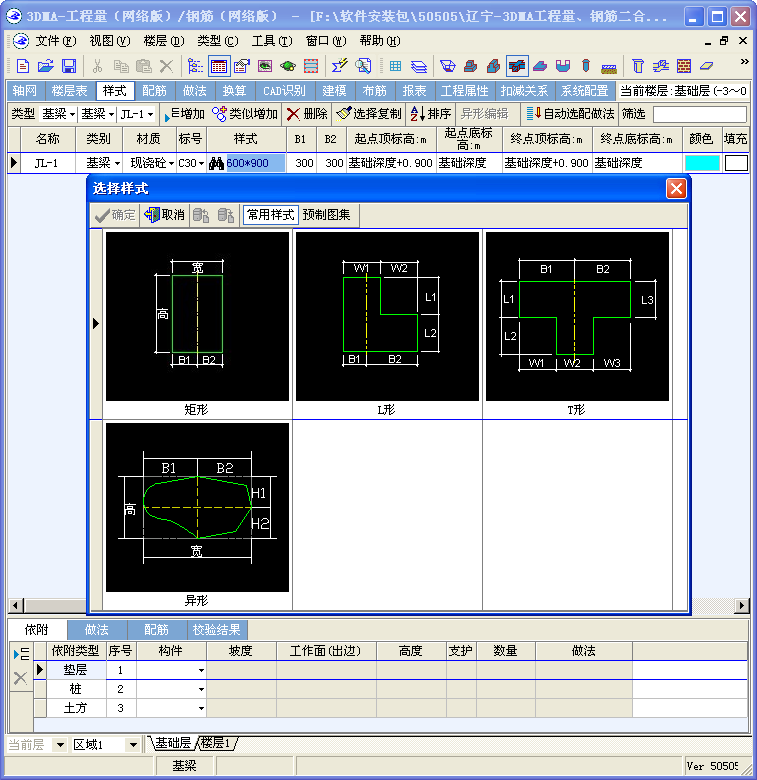Screen dimensions: 757x780
Task: Open the 帮助(H) menu
Action: click(379, 41)
